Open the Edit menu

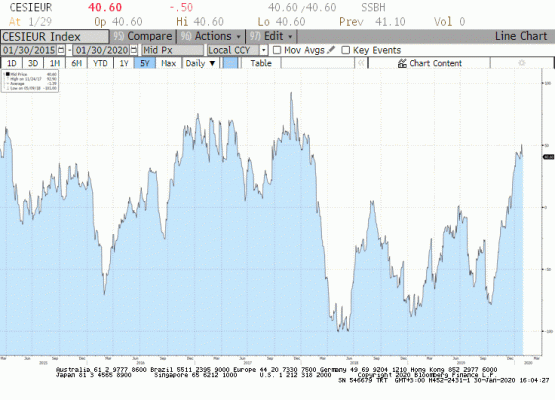tap(271, 36)
